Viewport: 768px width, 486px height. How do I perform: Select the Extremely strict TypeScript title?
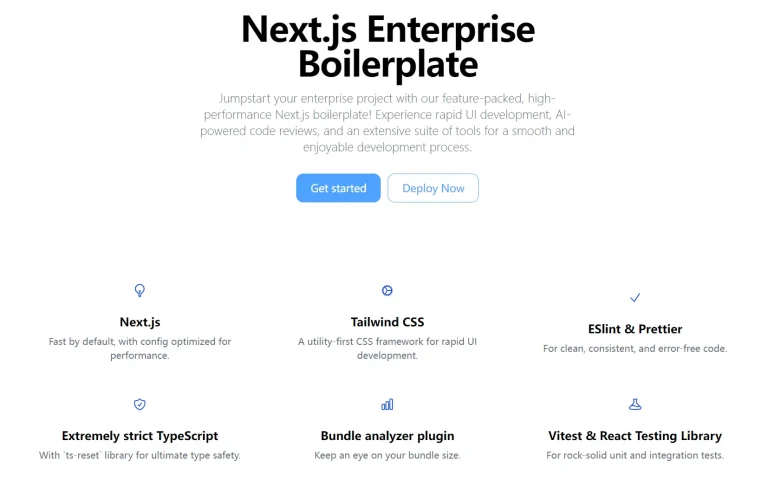click(x=140, y=436)
